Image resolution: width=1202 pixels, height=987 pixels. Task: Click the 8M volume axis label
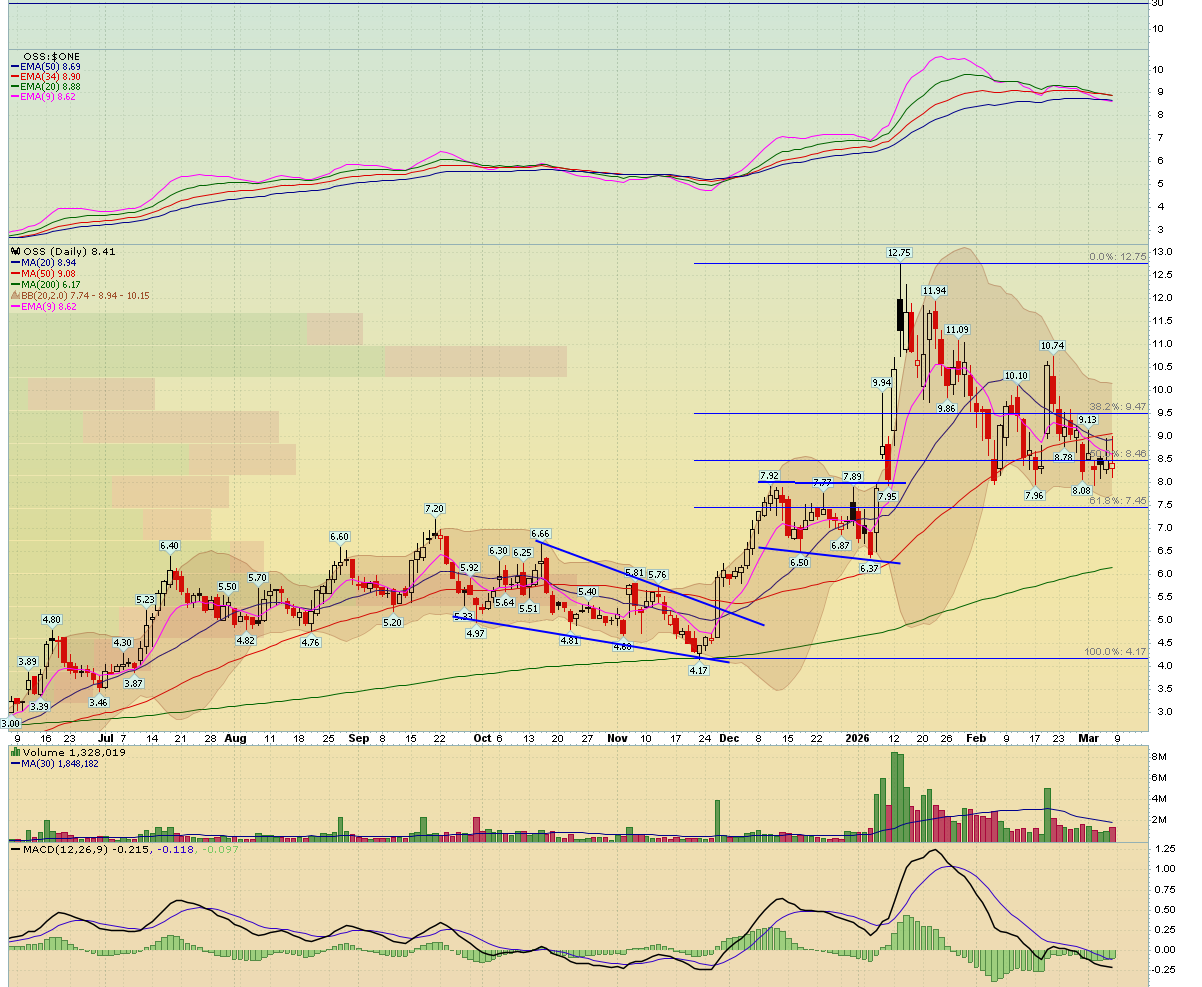coord(1158,758)
